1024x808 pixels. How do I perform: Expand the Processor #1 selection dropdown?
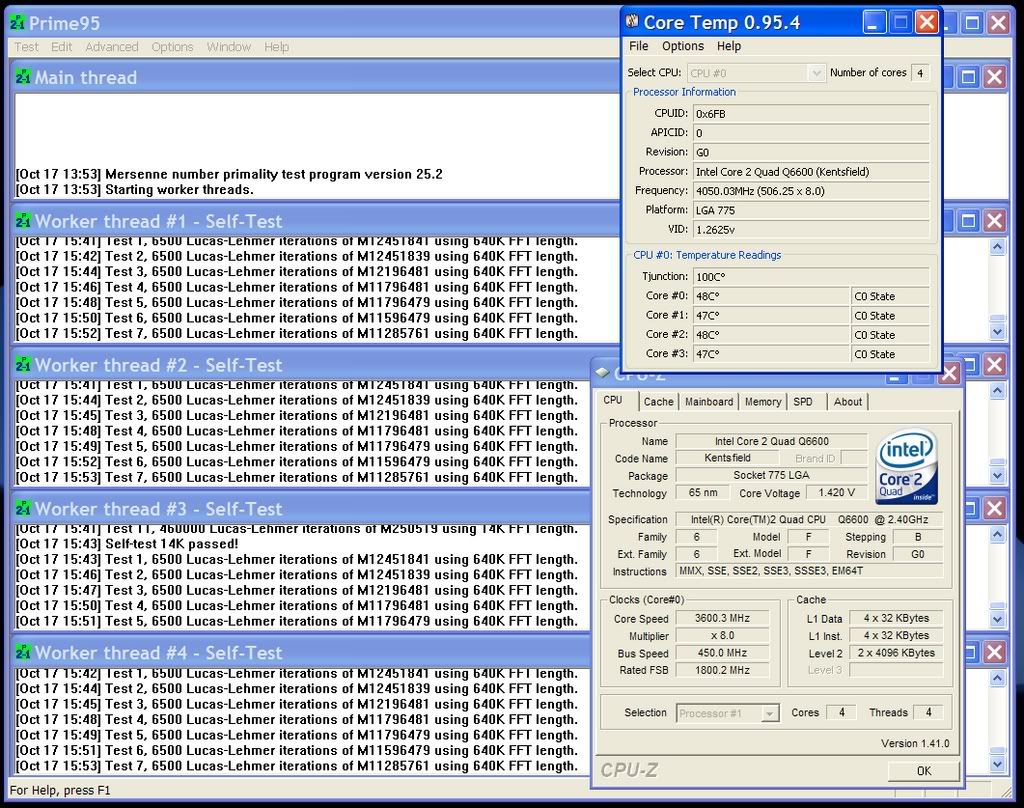[x=769, y=713]
